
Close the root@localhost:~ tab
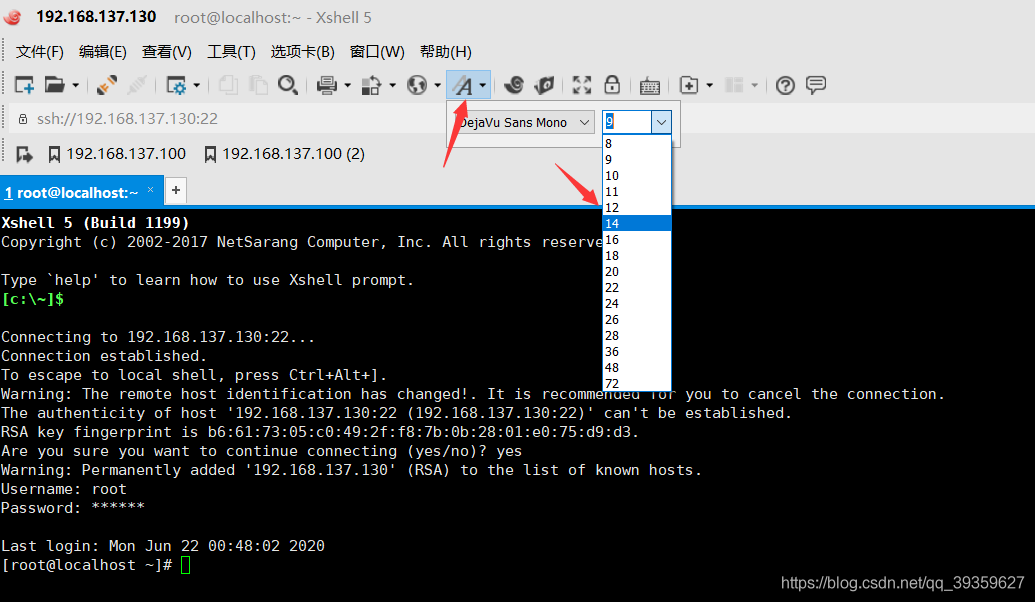[x=150, y=189]
